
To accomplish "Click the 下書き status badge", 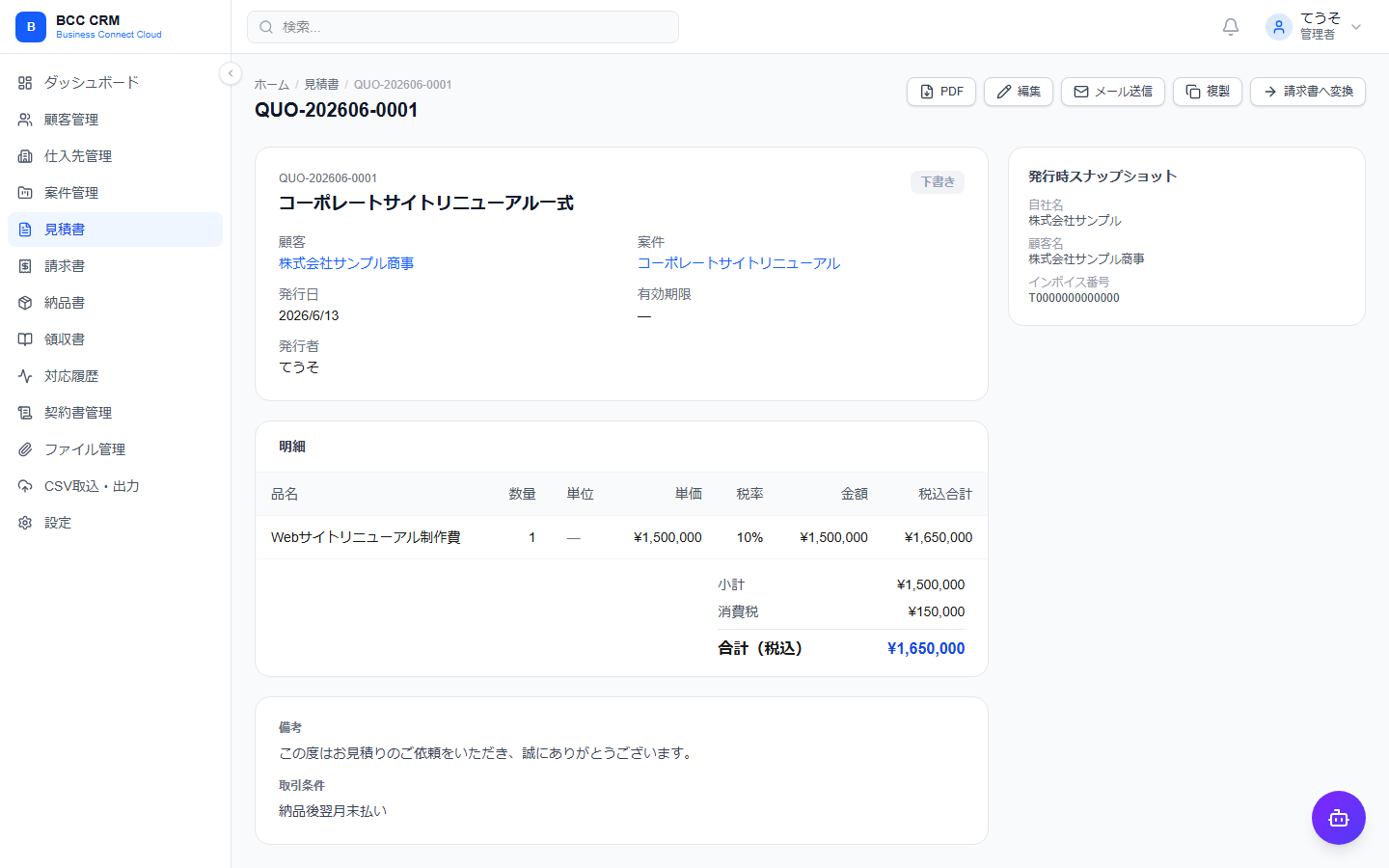I will point(938,182).
